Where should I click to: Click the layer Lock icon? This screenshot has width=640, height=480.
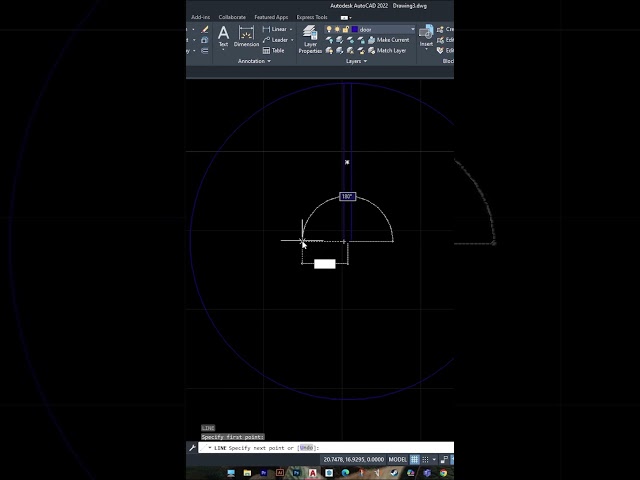pos(361,40)
